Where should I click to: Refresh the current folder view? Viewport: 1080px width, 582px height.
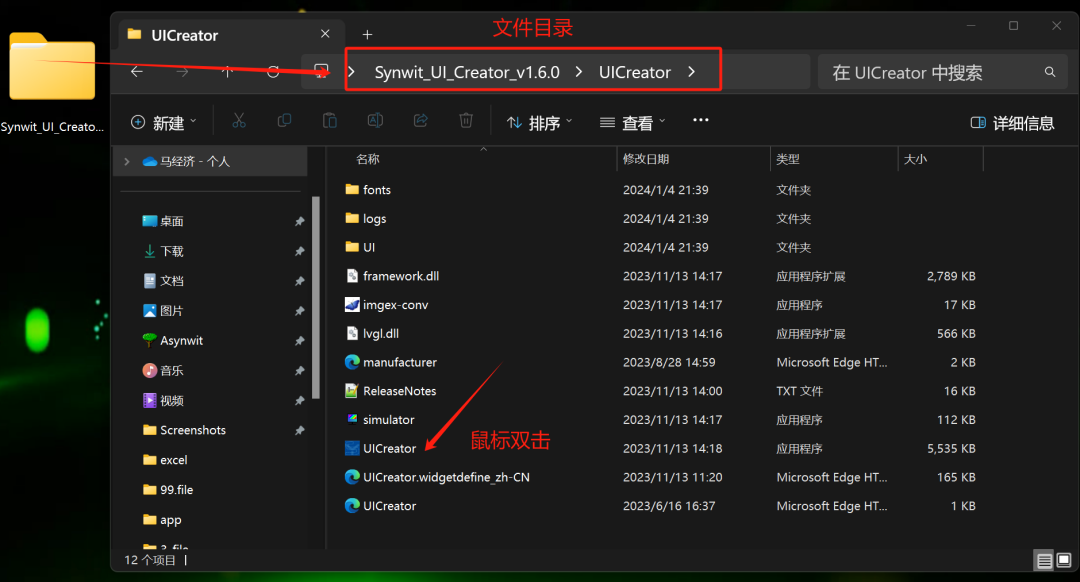point(273,72)
